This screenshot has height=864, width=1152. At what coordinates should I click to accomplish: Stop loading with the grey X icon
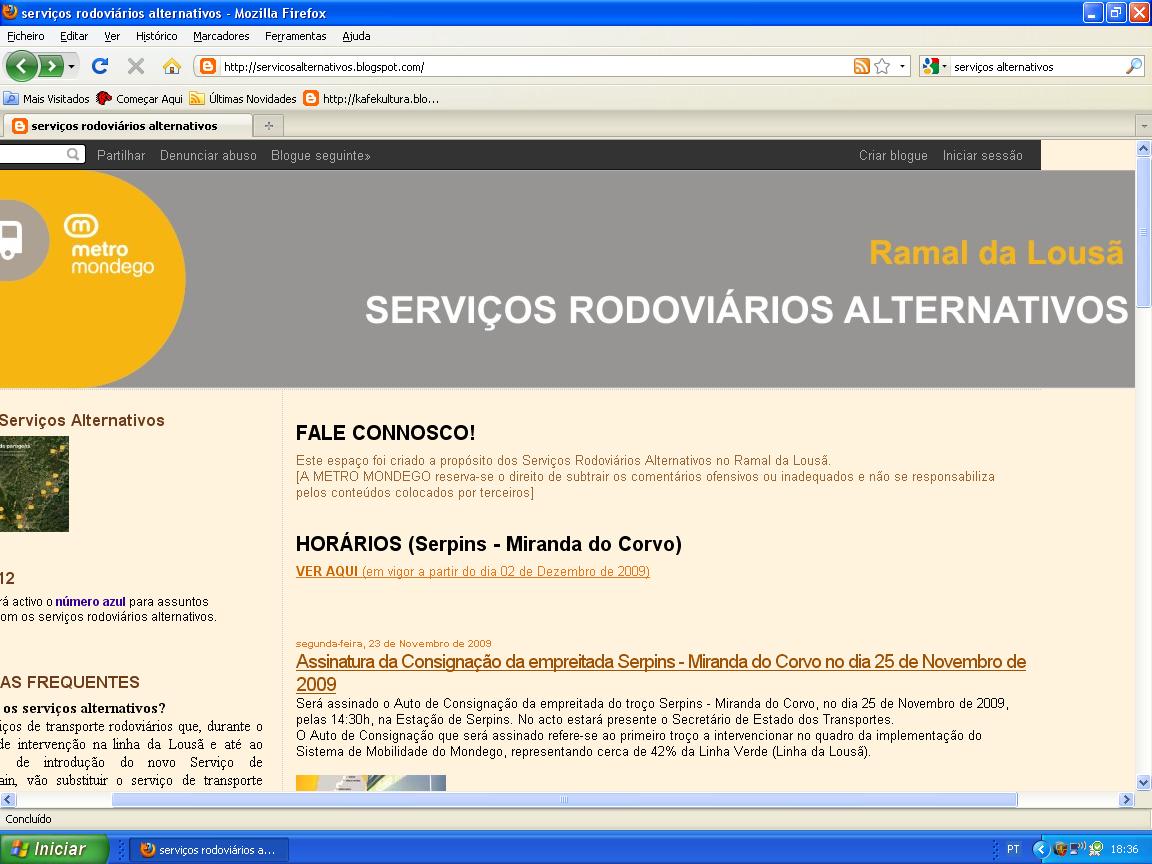136,66
